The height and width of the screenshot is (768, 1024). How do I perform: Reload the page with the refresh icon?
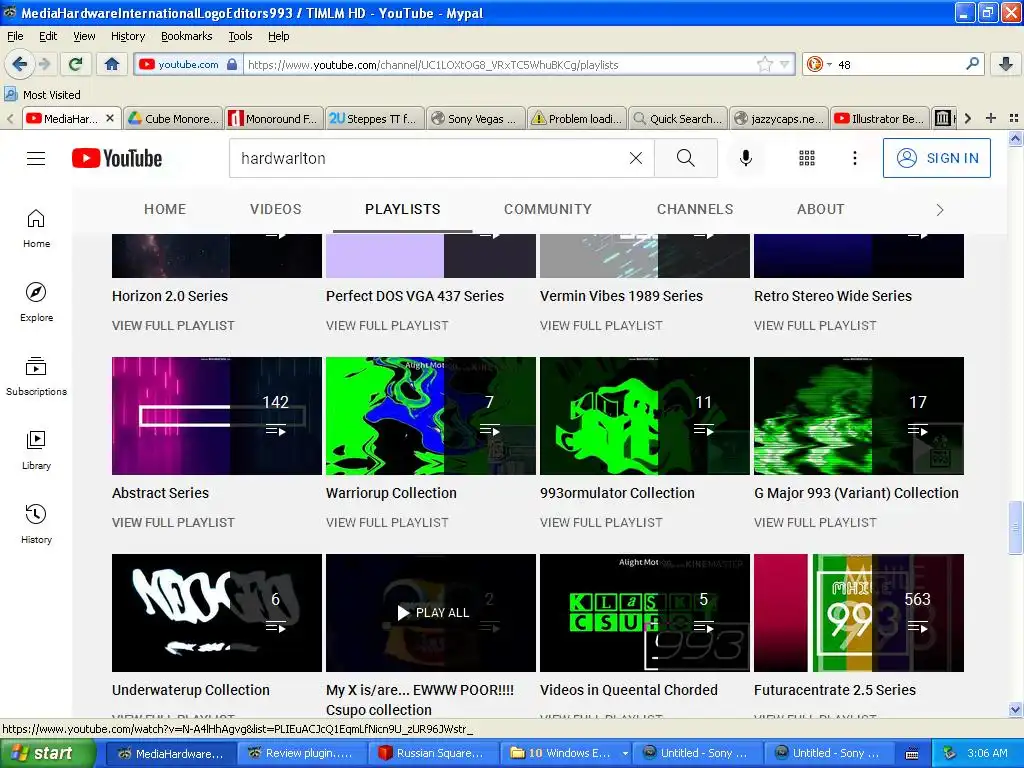point(76,64)
